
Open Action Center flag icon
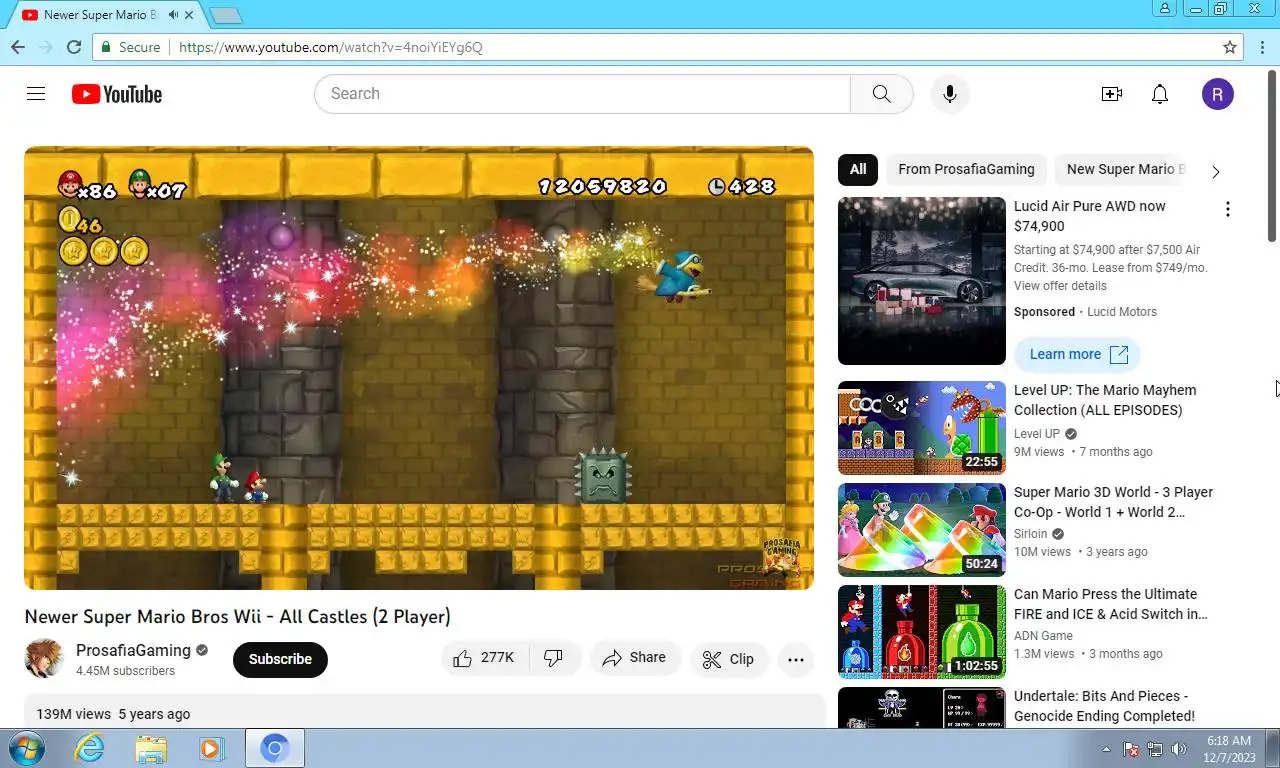(1132, 749)
